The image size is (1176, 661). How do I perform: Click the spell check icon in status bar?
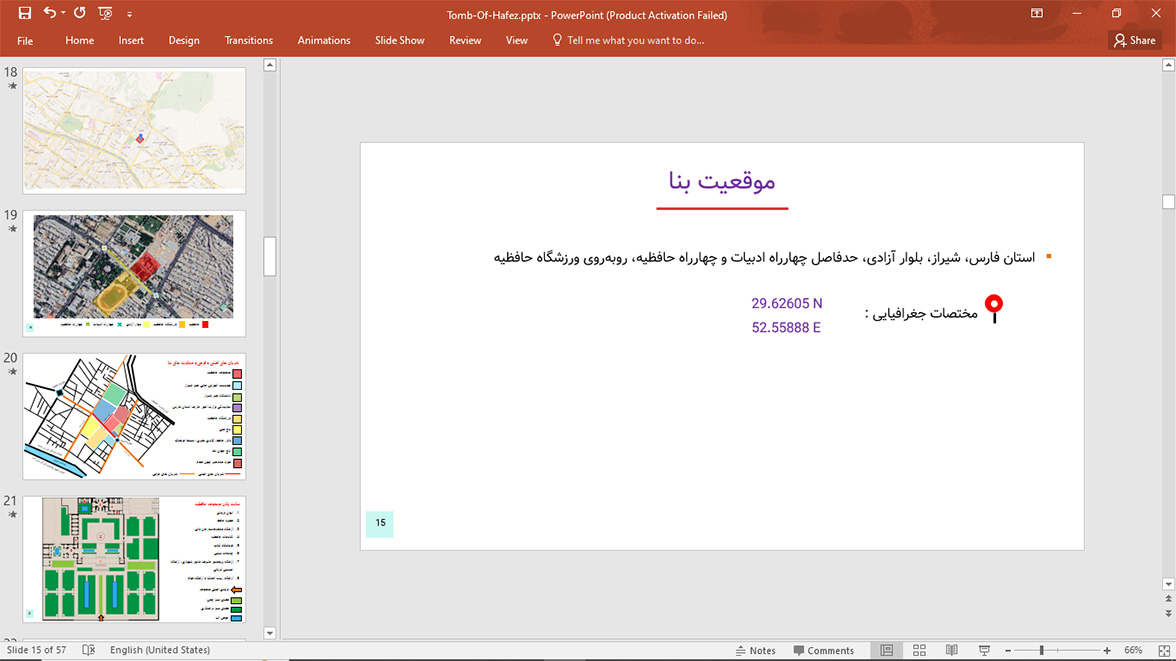[x=88, y=650]
